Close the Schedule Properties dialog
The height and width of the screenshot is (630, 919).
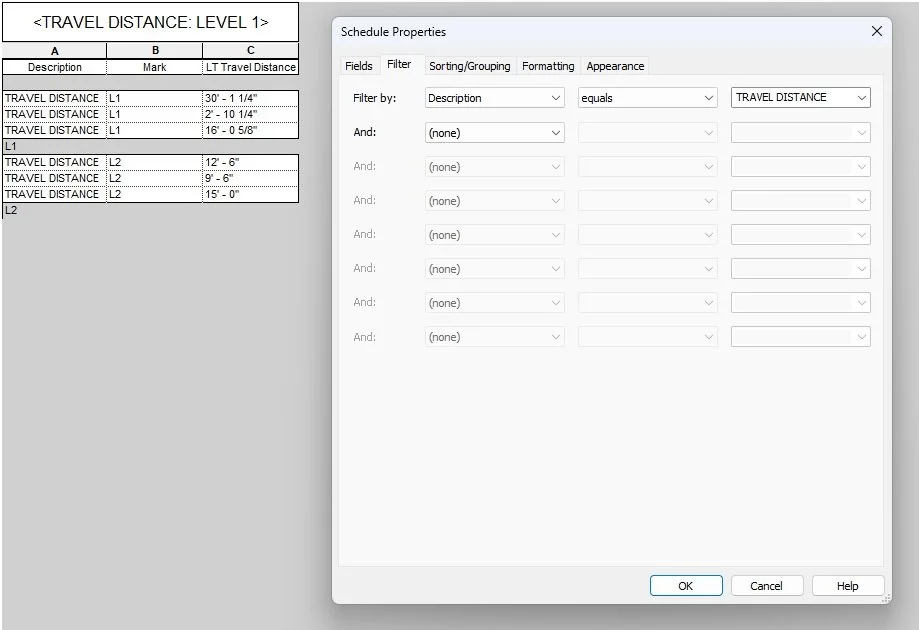point(876,31)
